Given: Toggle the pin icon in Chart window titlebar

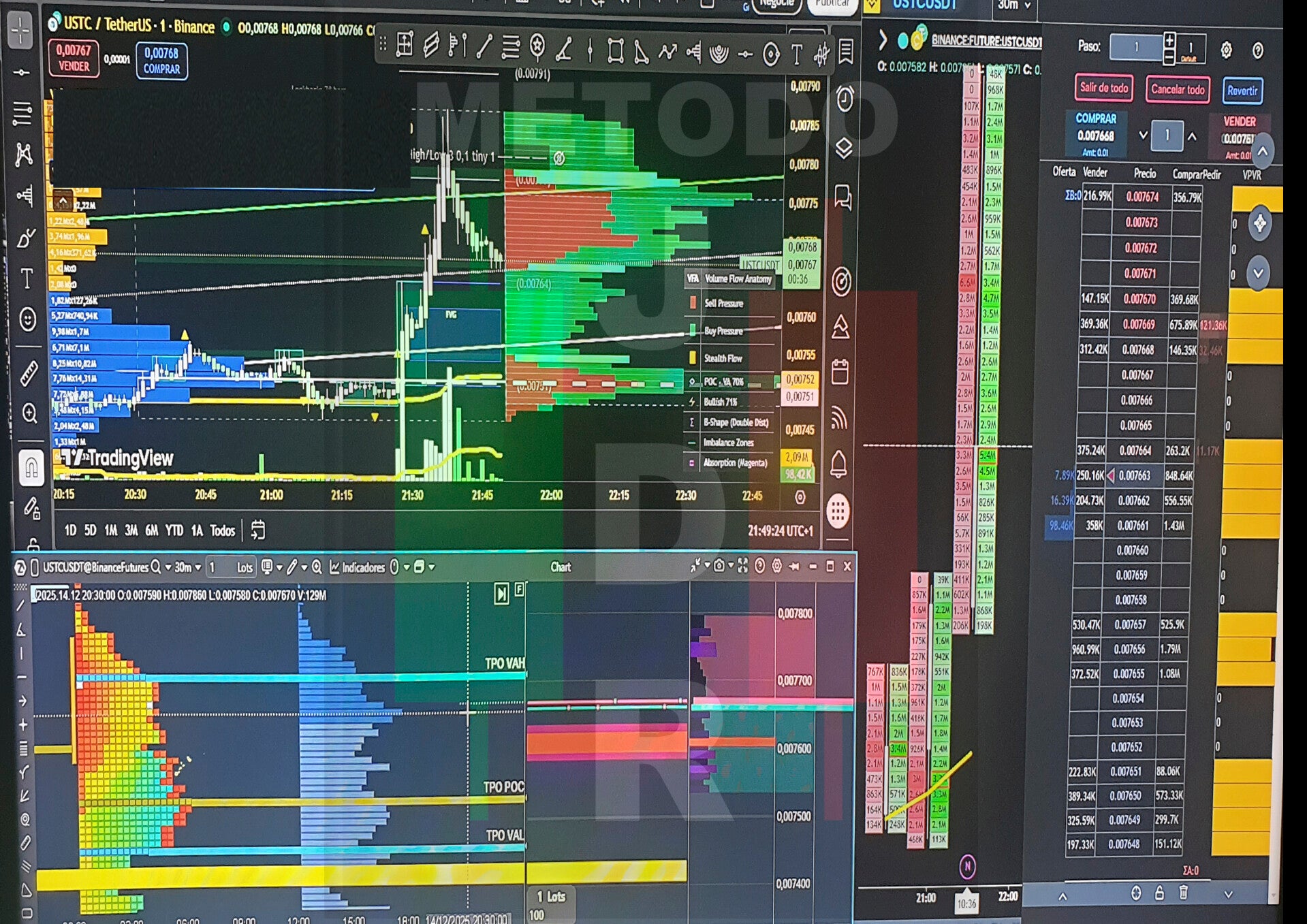Looking at the screenshot, I should [794, 567].
